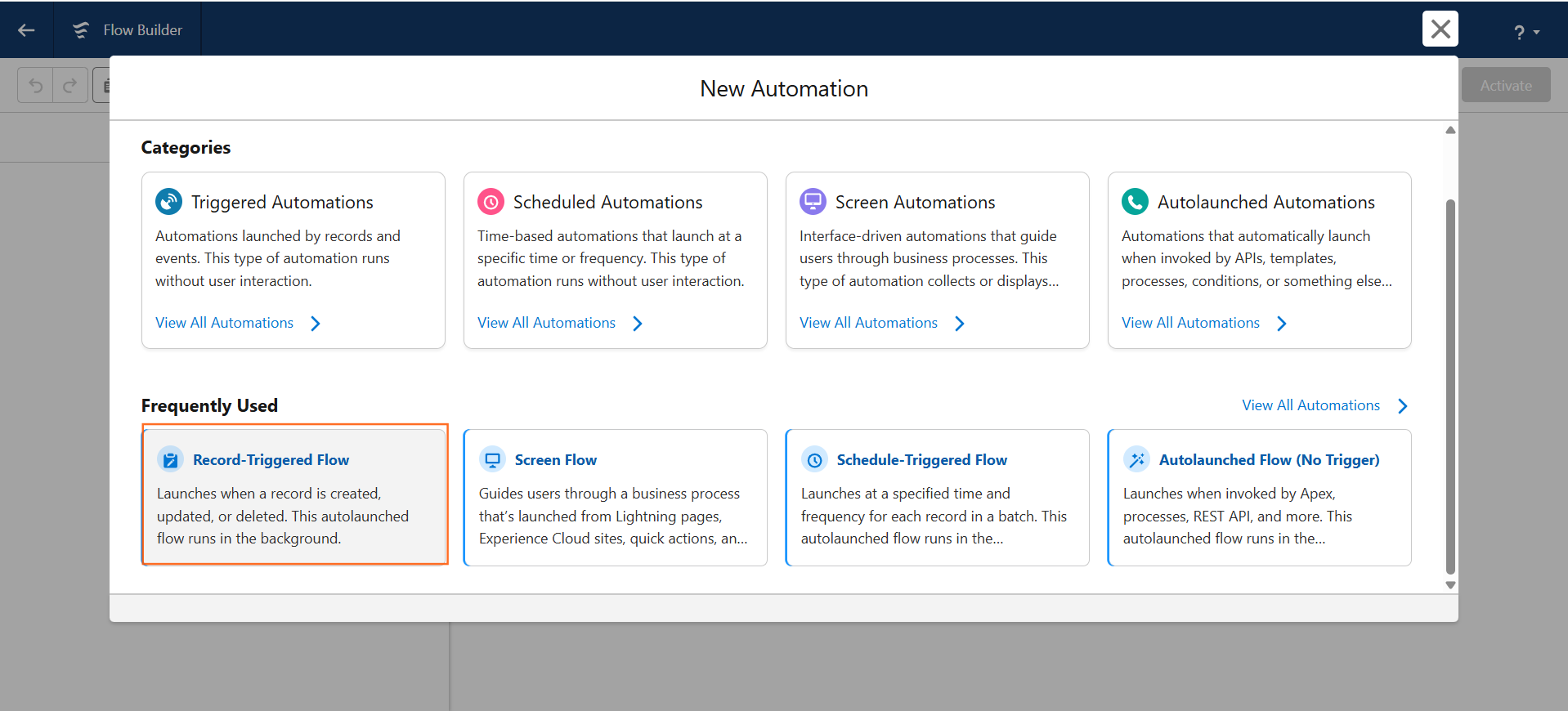Screen dimensions: 1568x711
Task: Click the Triggered Automations category icon
Action: (169, 202)
